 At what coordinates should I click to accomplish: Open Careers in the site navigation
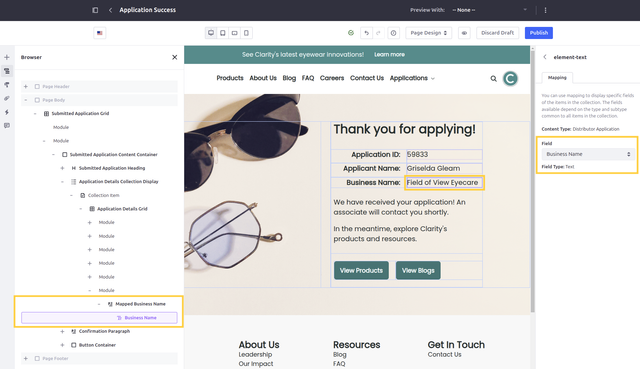332,78
